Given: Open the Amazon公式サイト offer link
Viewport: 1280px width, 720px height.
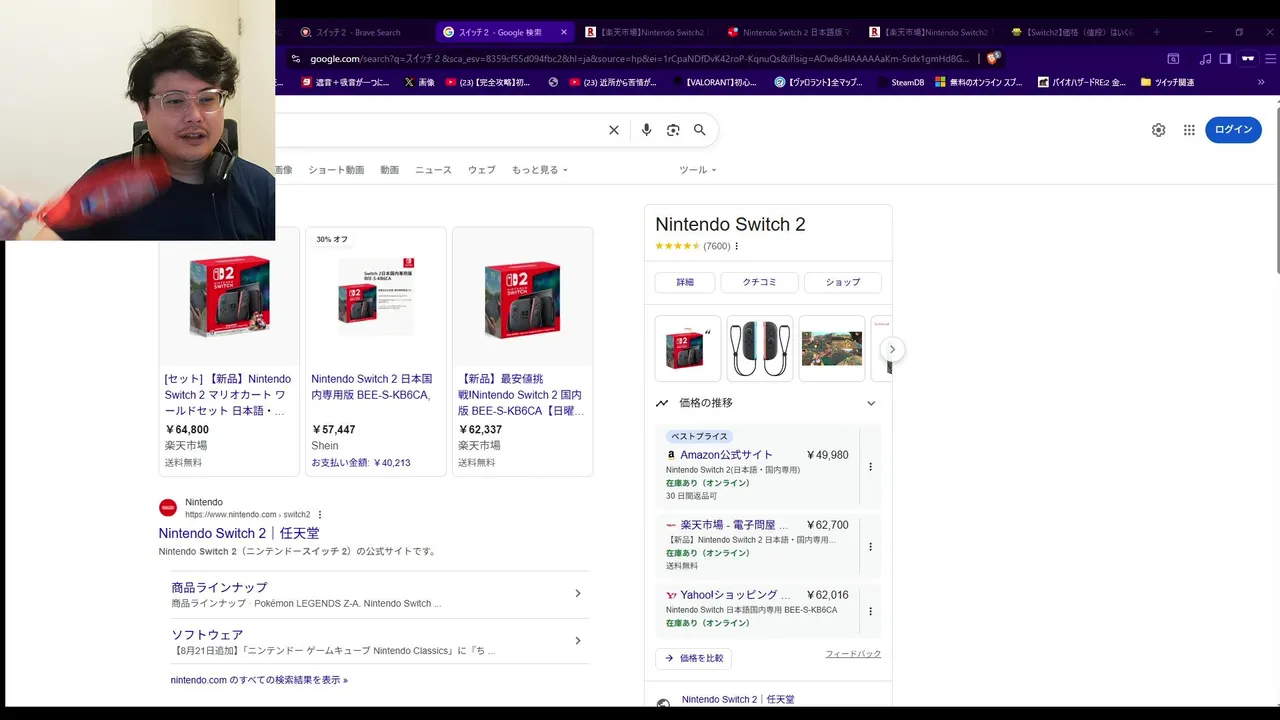Looking at the screenshot, I should pyautogui.click(x=727, y=455).
